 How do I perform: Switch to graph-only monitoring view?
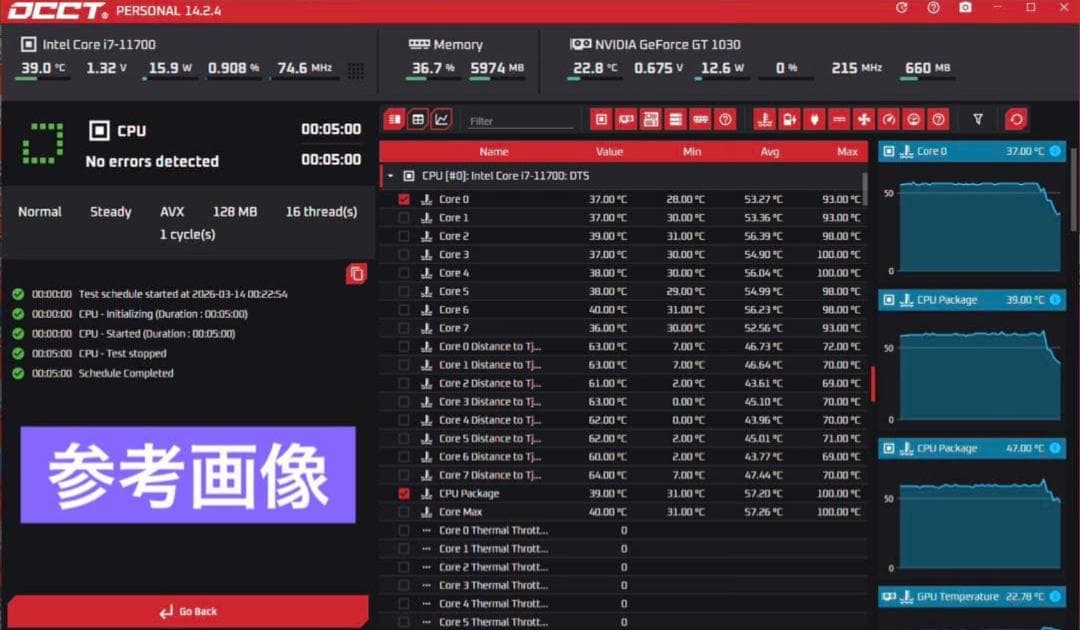point(442,120)
